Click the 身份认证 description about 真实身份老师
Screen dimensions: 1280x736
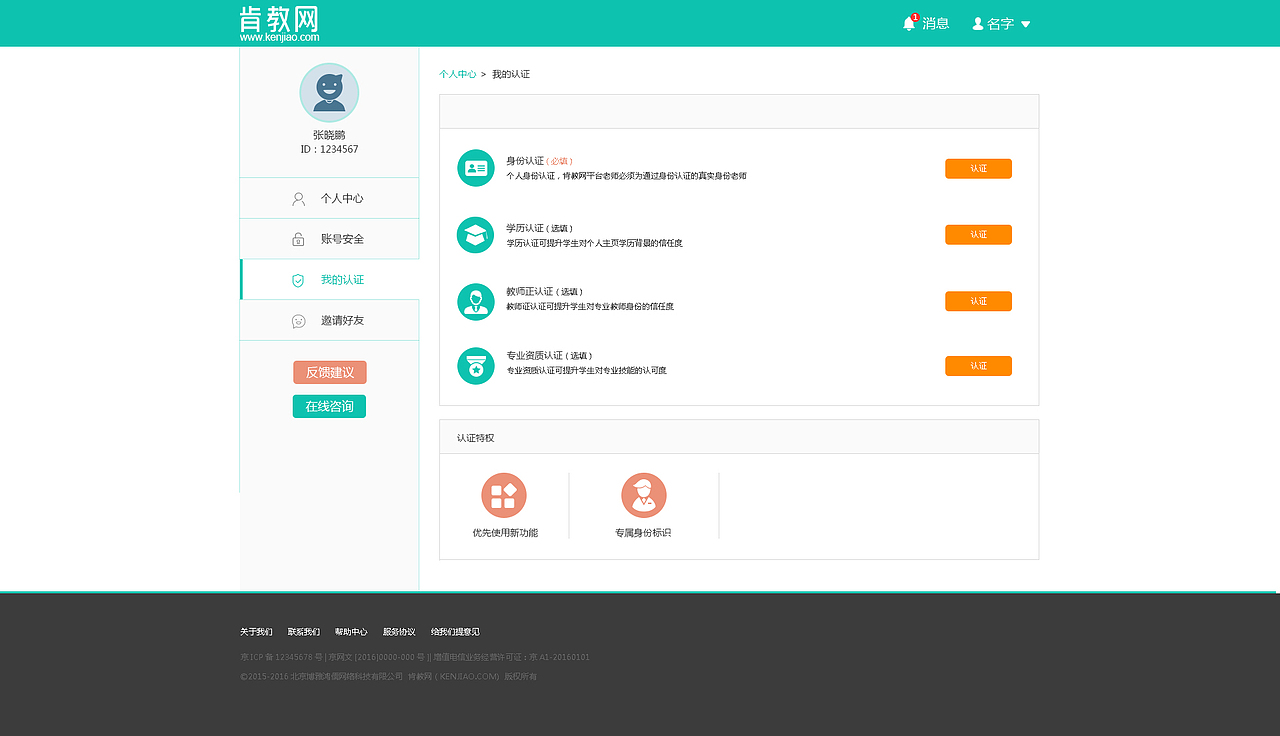pyautogui.click(x=626, y=176)
